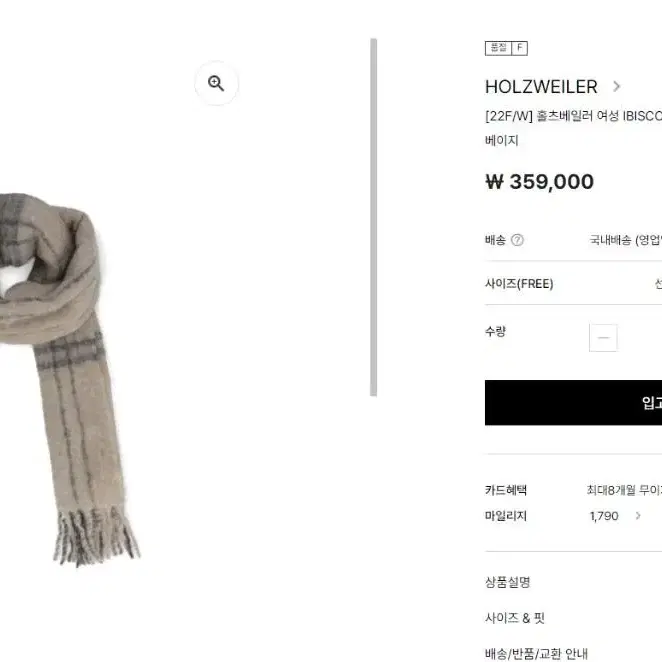Click the magnifier zoom icon on the image

coord(216,83)
